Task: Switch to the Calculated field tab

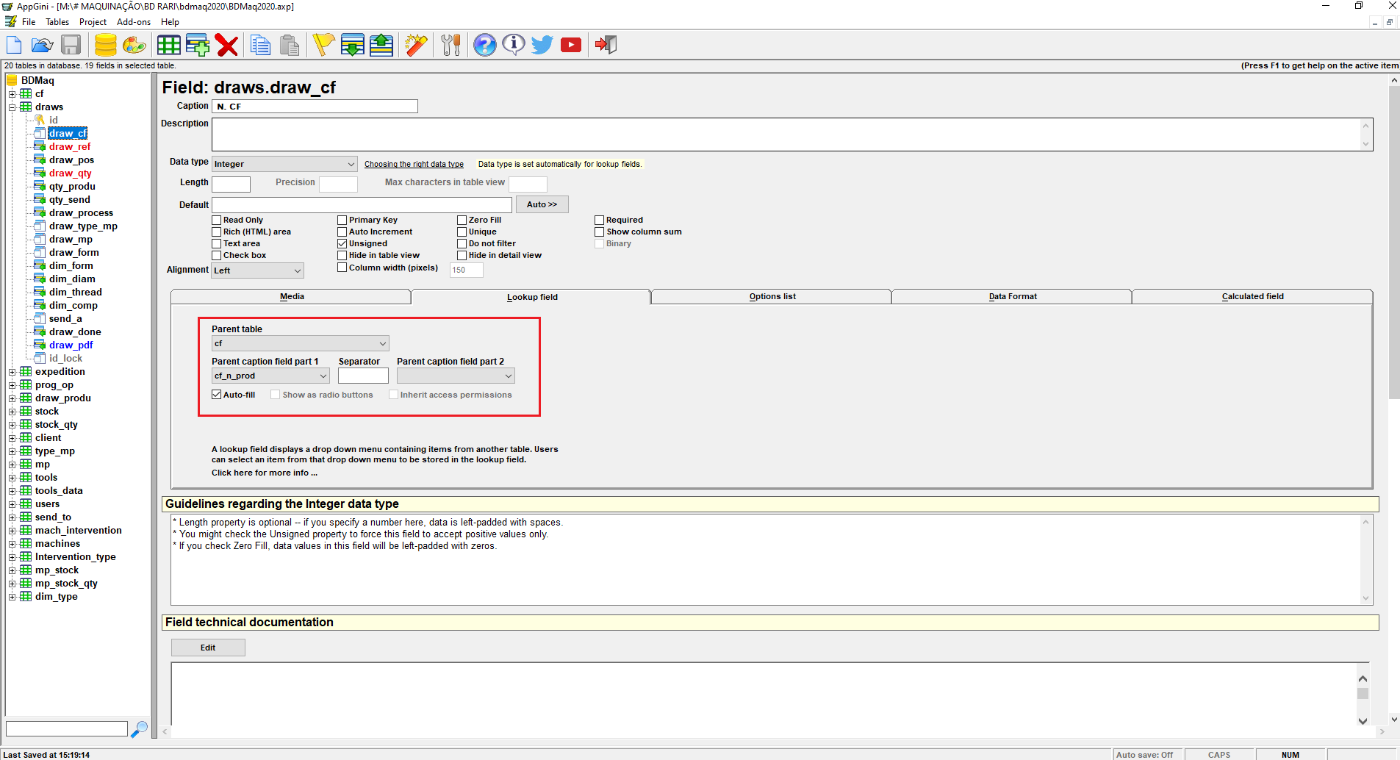Action: point(1252,297)
